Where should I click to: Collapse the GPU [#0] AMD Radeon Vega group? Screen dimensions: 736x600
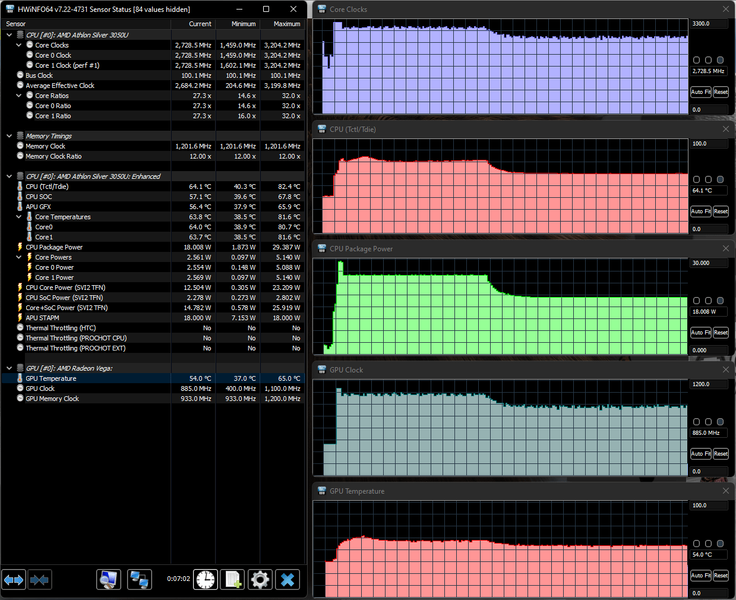9,368
